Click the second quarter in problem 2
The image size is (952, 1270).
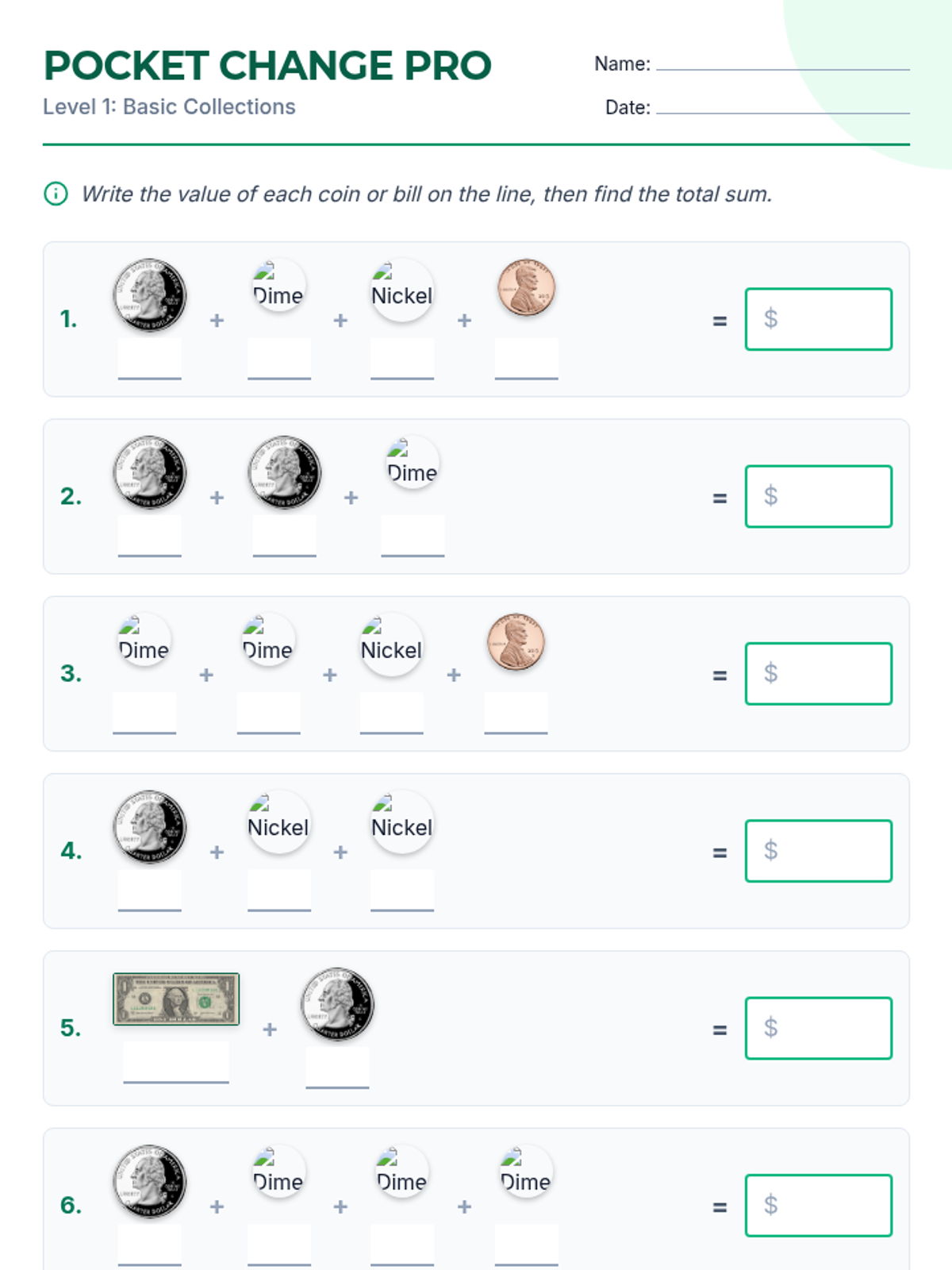point(285,471)
